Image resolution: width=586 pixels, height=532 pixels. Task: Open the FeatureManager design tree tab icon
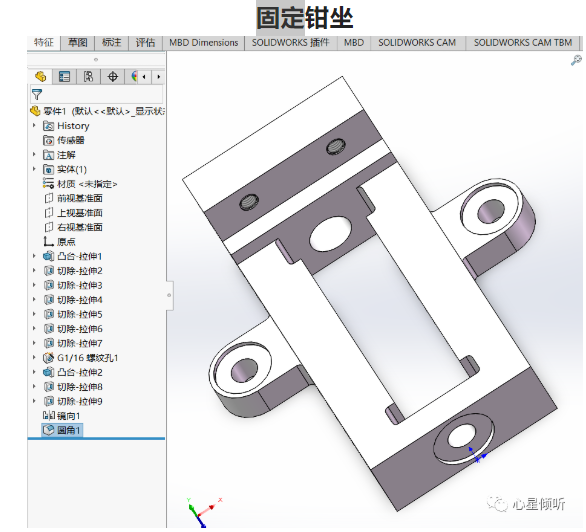40,77
